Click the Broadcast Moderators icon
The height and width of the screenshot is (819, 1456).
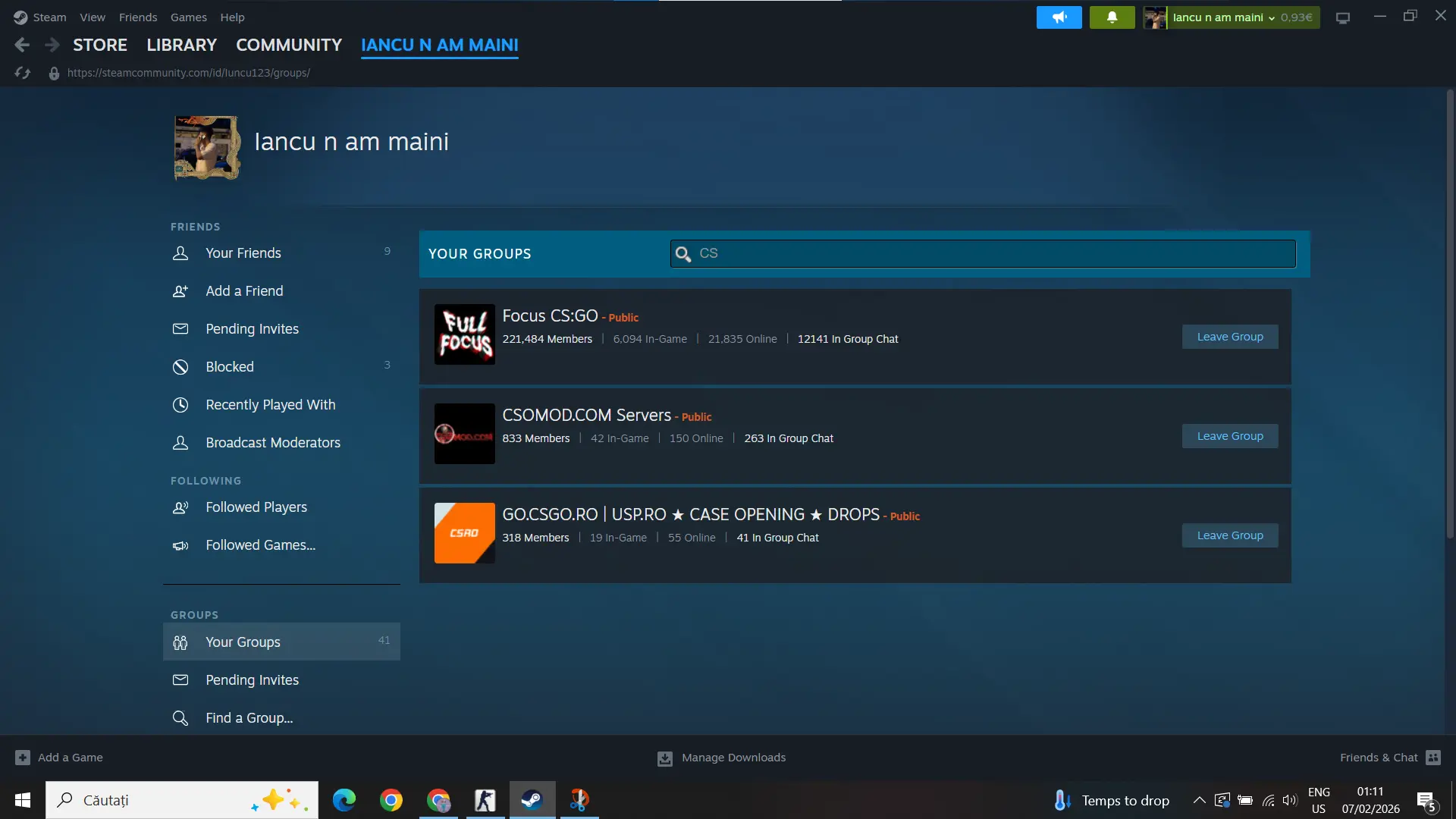(x=180, y=443)
